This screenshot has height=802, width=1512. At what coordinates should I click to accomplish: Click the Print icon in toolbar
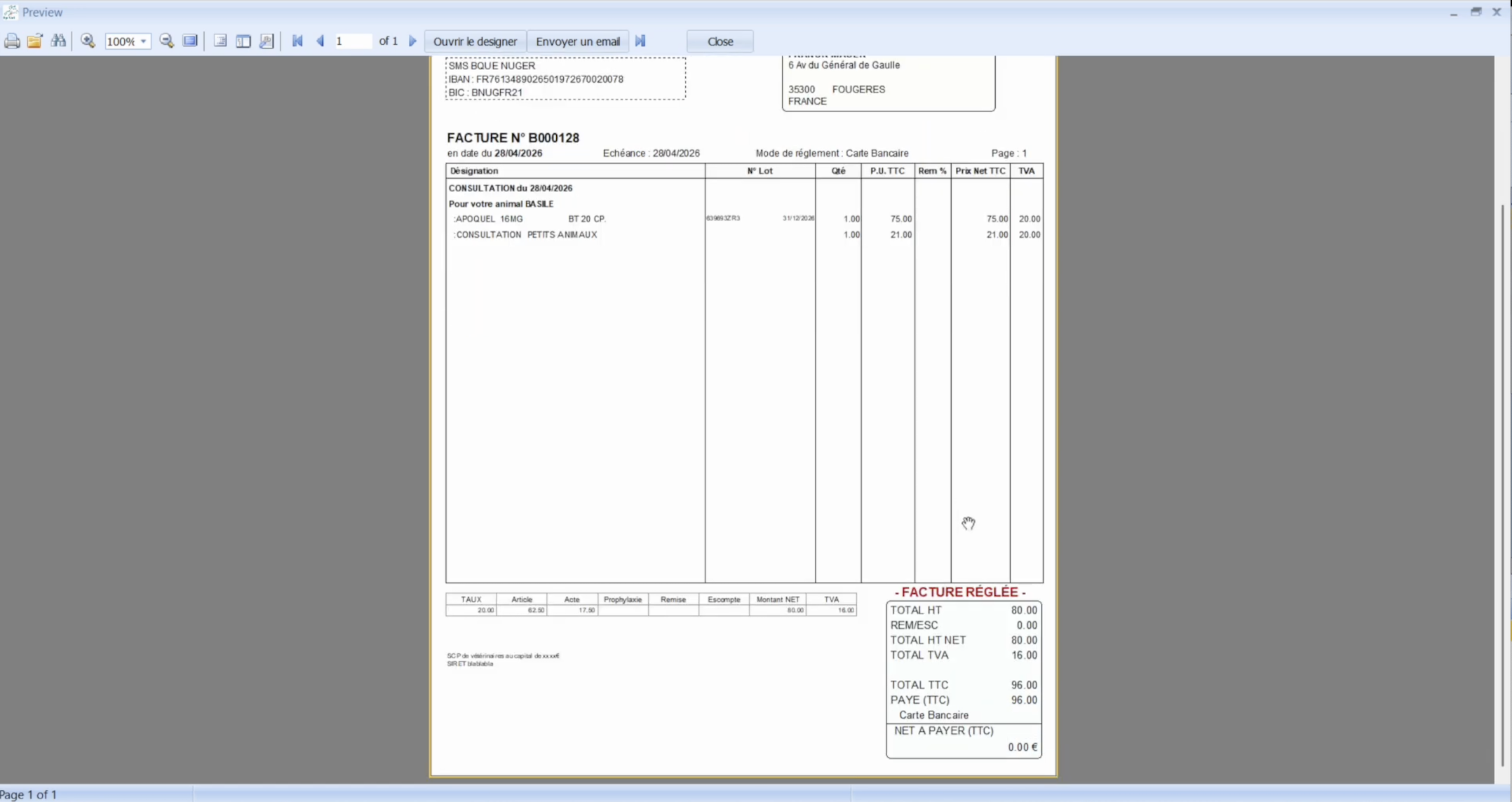pyautogui.click(x=12, y=41)
